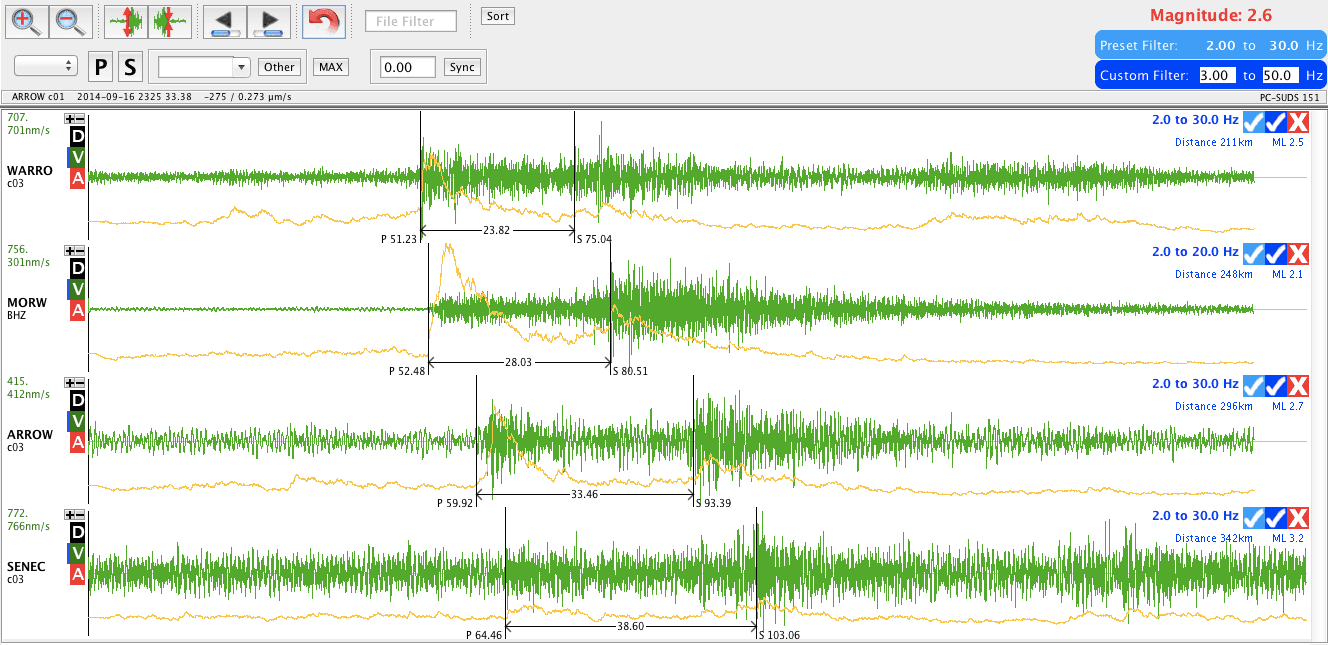Select velocity (V) mode on MORW trace

[77, 289]
